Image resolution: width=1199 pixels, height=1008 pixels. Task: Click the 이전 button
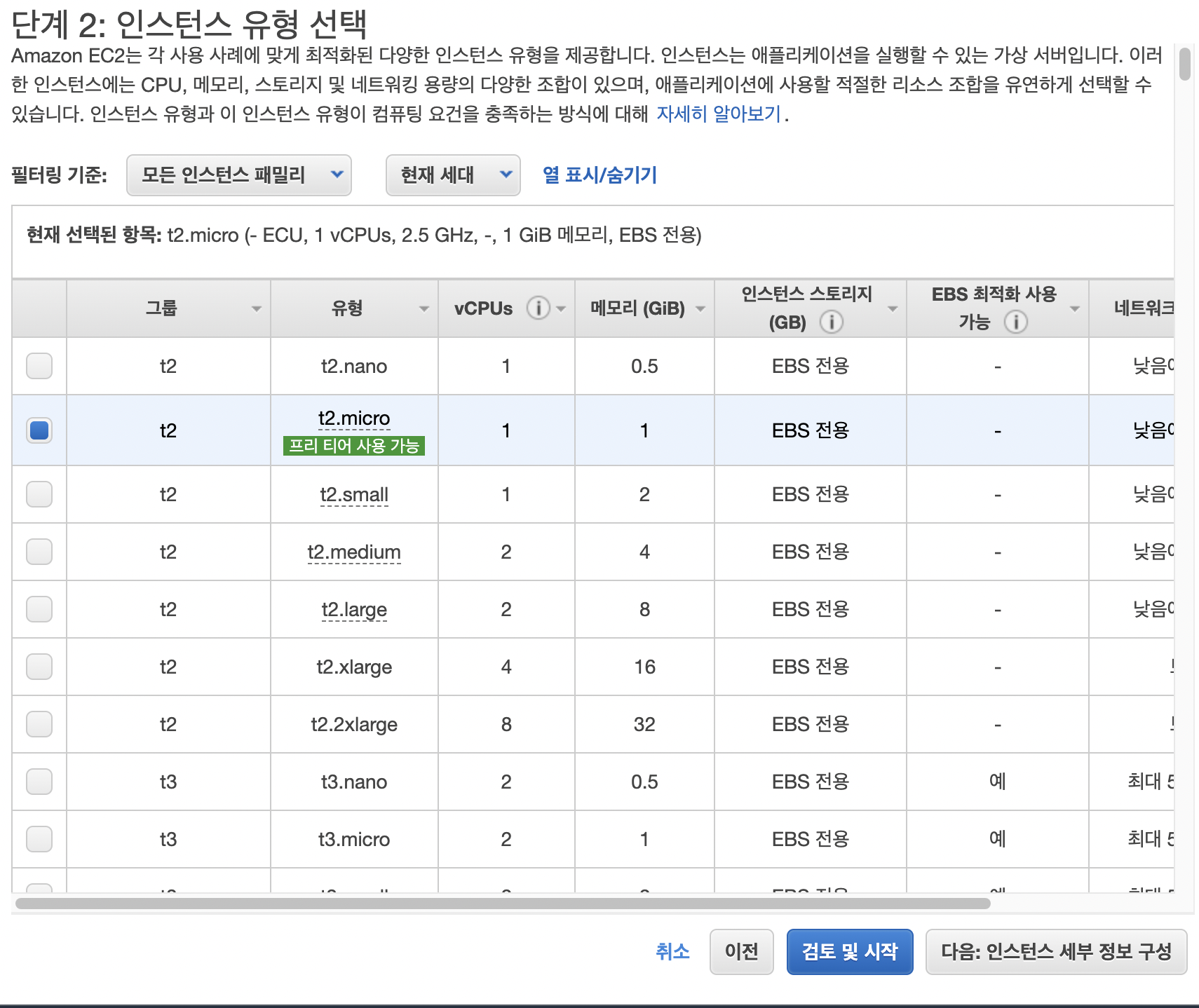(x=741, y=951)
